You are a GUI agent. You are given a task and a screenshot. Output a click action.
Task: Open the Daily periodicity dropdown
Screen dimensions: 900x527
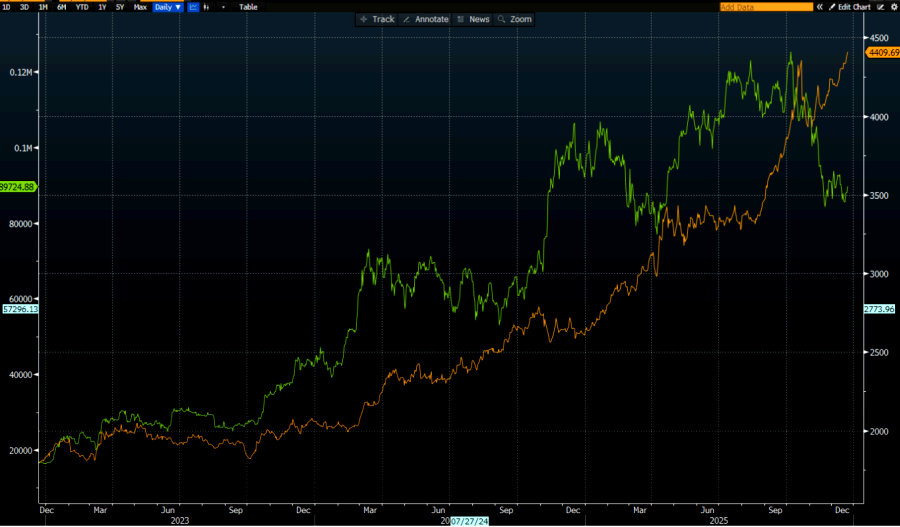click(167, 6)
